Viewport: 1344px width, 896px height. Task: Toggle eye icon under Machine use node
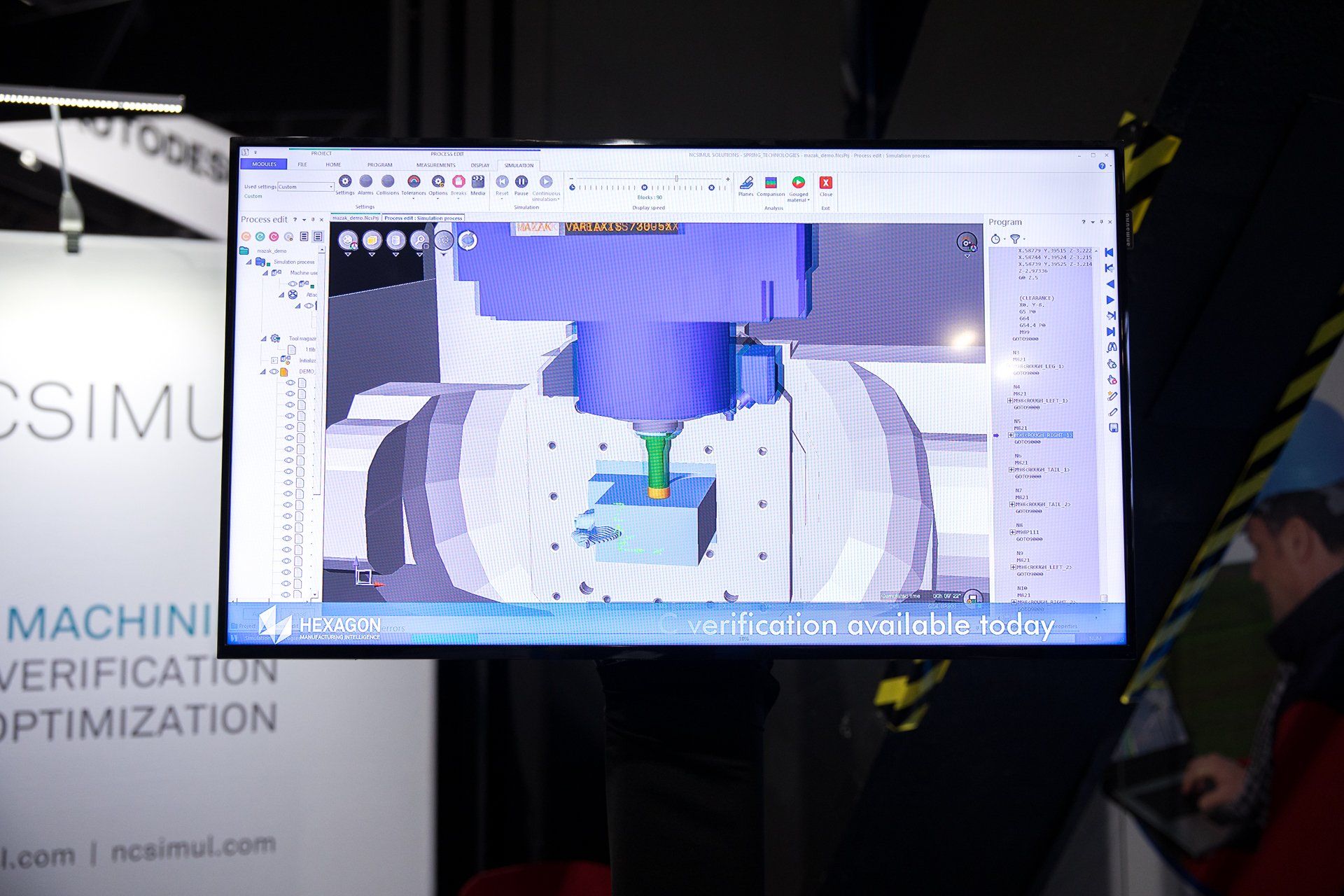(x=293, y=284)
